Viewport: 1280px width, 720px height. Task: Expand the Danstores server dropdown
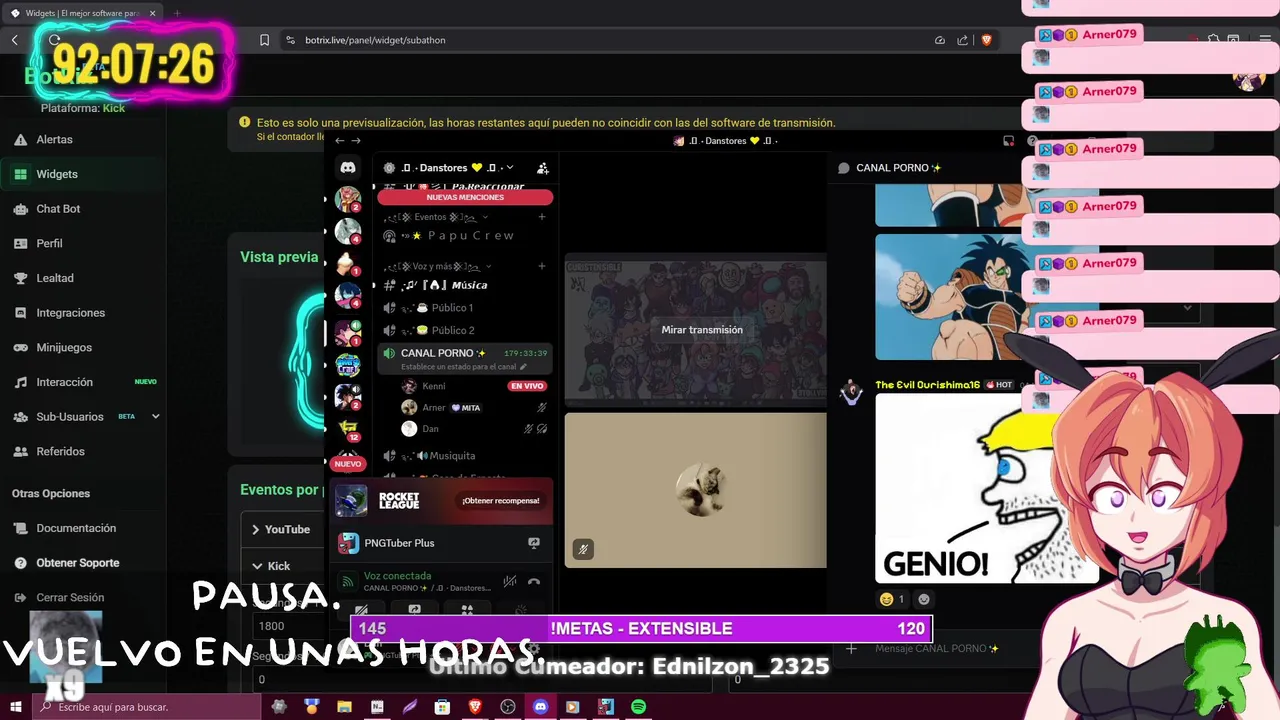point(509,167)
